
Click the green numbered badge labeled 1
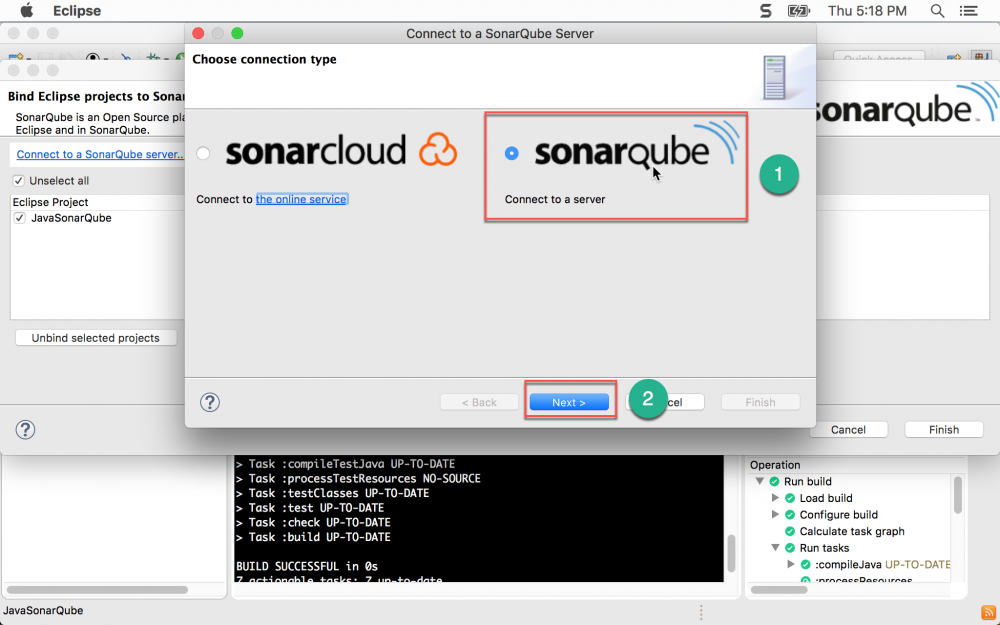(779, 174)
